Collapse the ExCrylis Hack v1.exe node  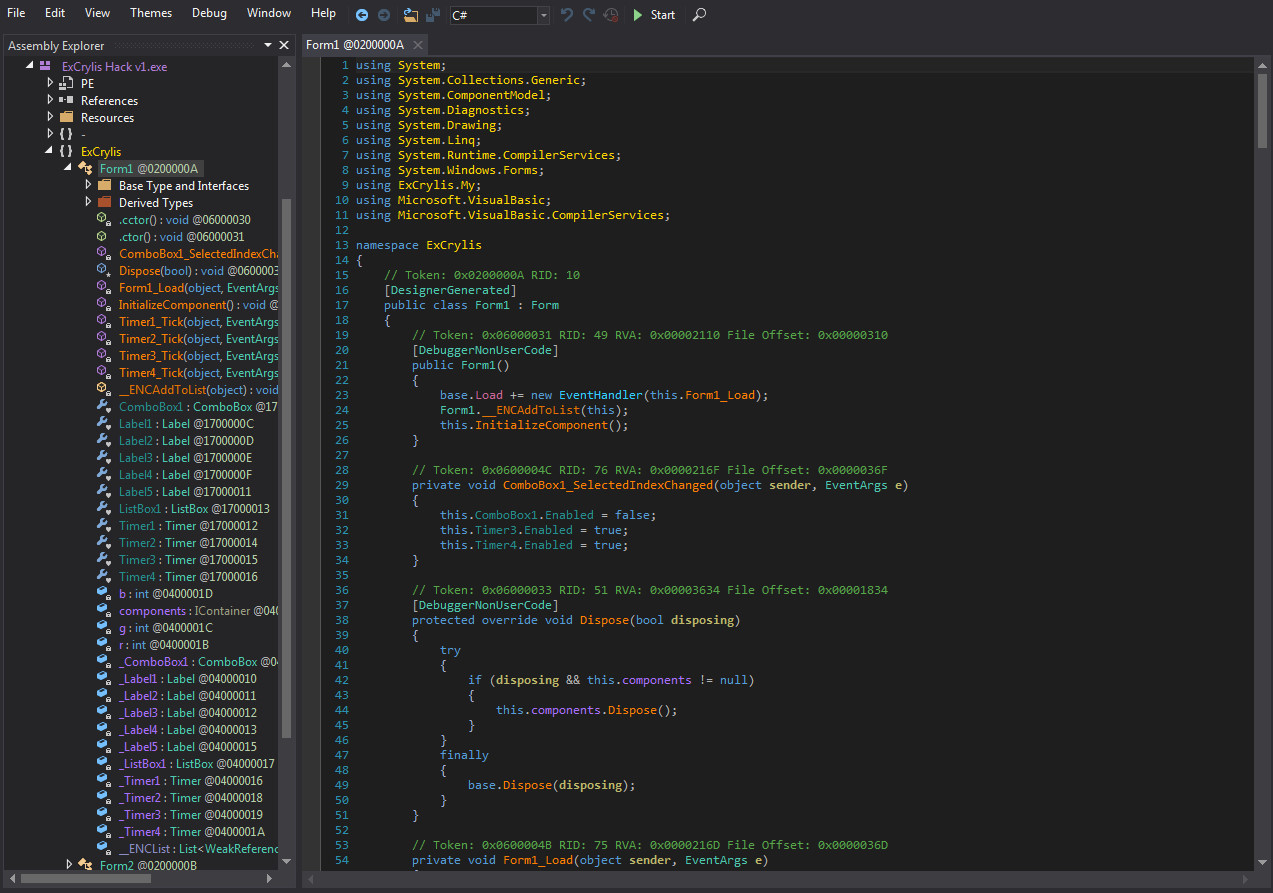29,66
